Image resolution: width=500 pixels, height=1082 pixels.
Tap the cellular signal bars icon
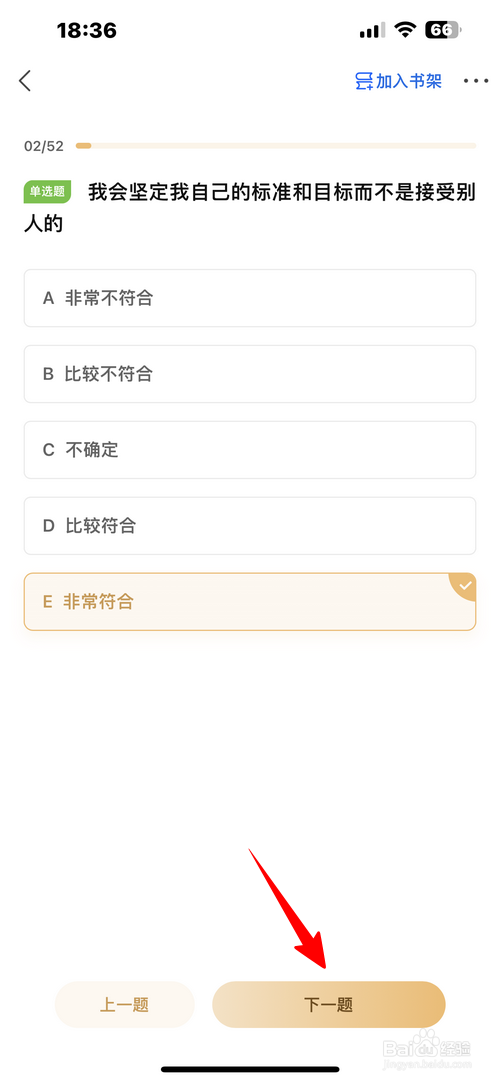(x=372, y=30)
